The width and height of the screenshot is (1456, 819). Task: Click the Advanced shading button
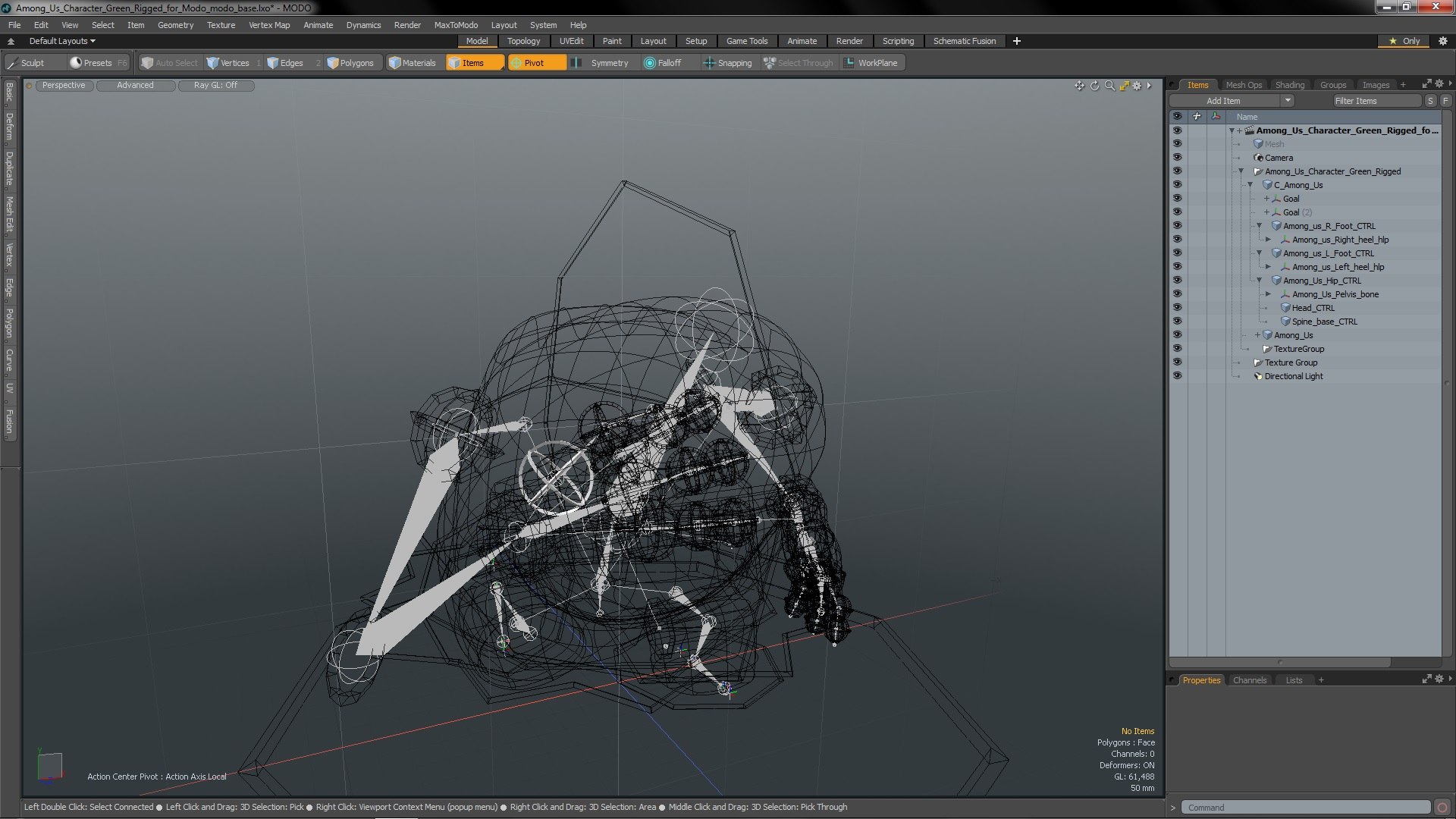136,86
